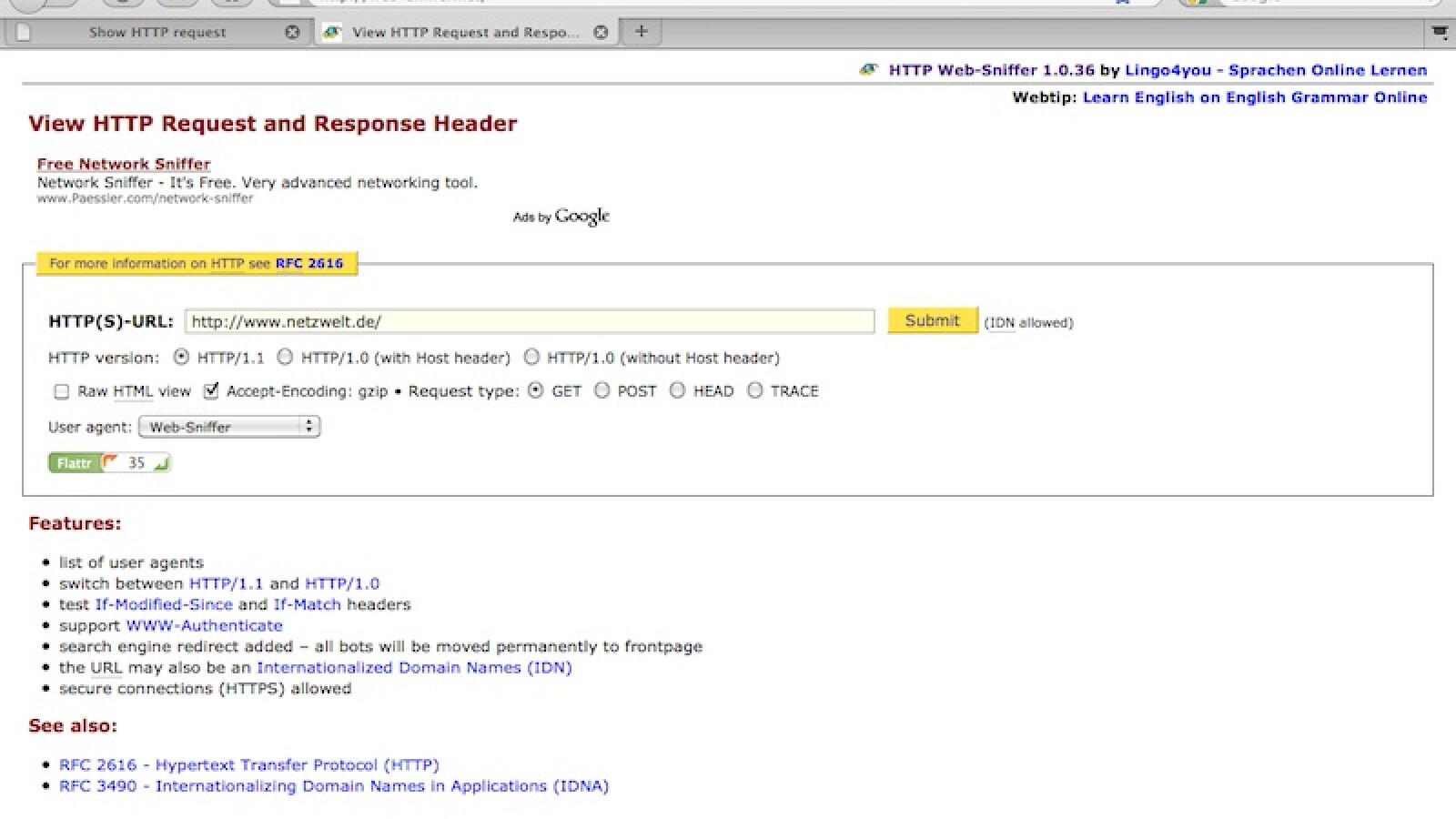The width and height of the screenshot is (1456, 819).
Task: Click the blank page icon on first tab
Action: 24,33
